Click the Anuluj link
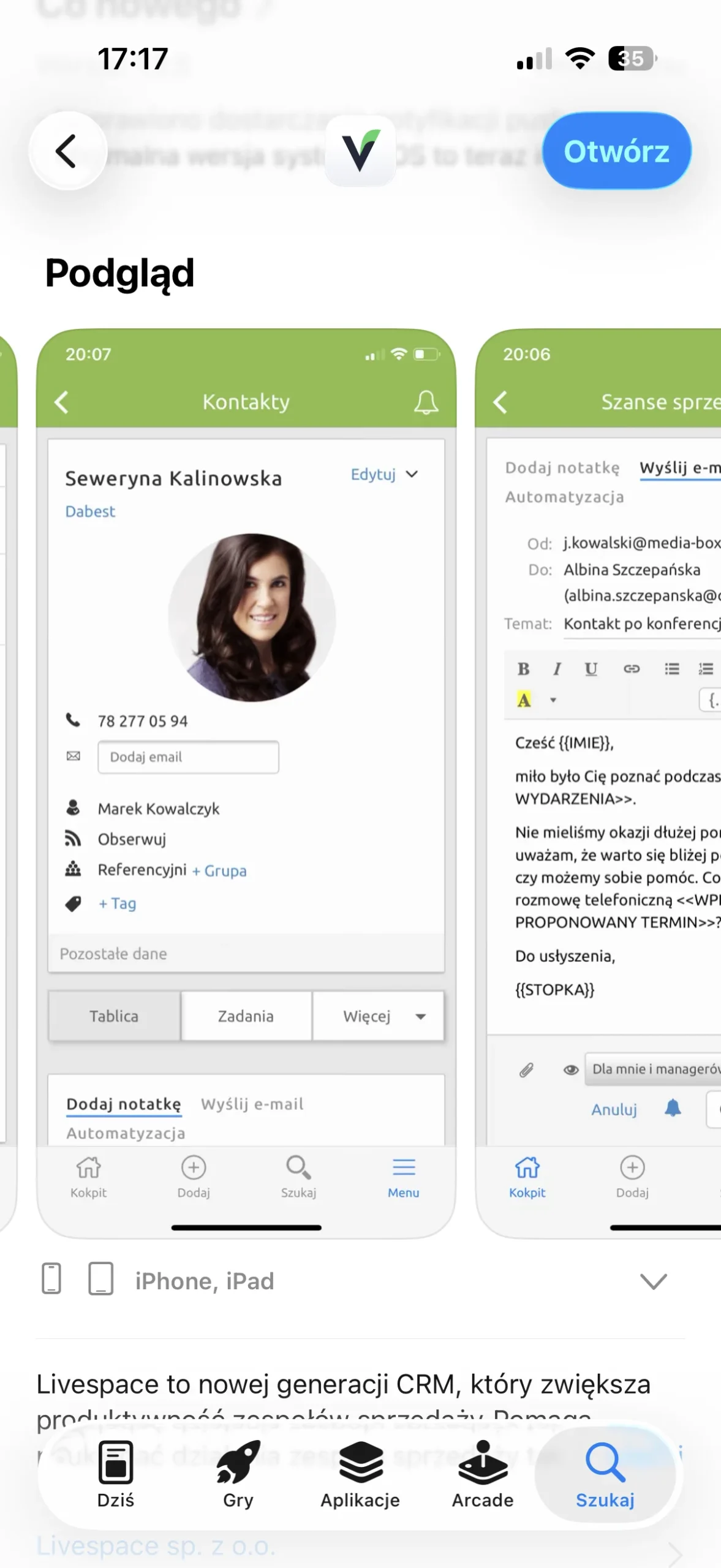The width and height of the screenshot is (721, 1568). pos(614,1110)
